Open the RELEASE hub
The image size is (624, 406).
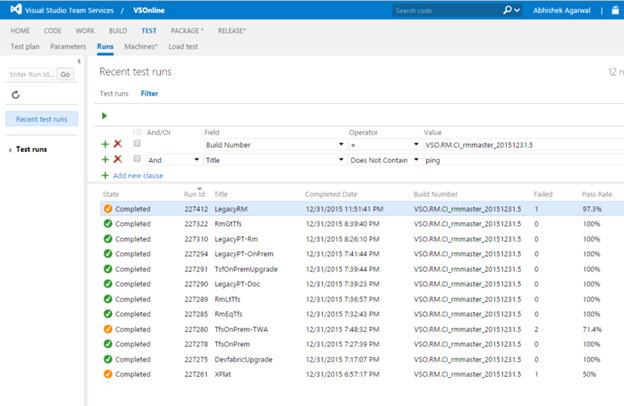(232, 31)
